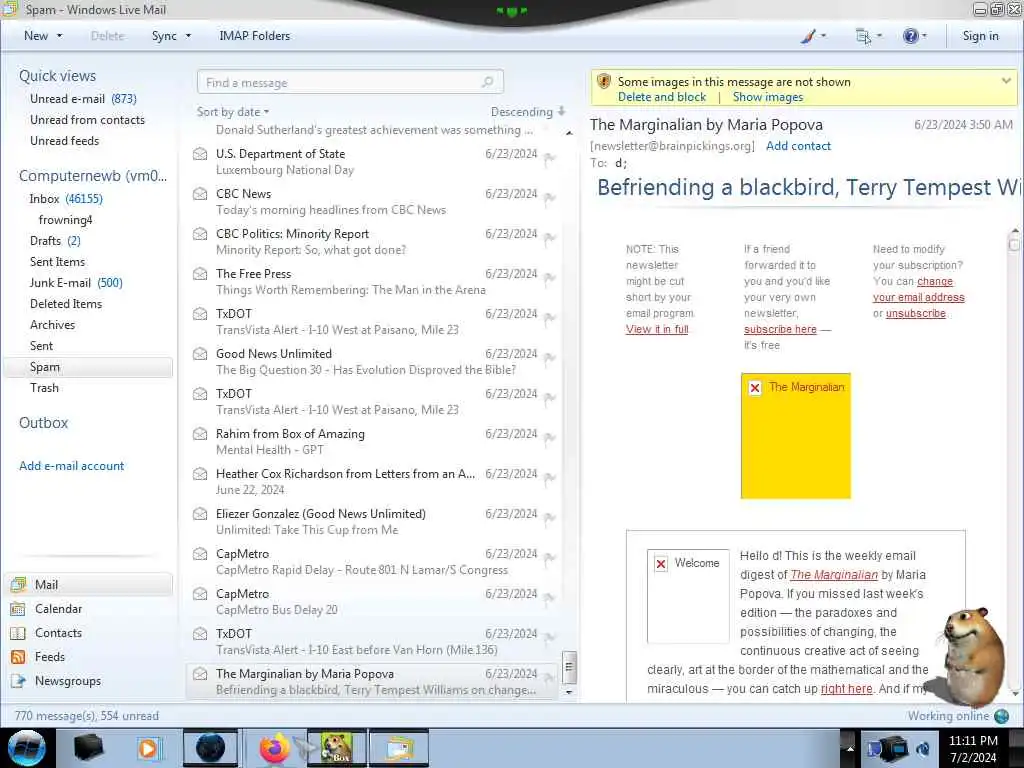1024x768 pixels.
Task: Show hidden system tray icons
Action: tap(850, 748)
